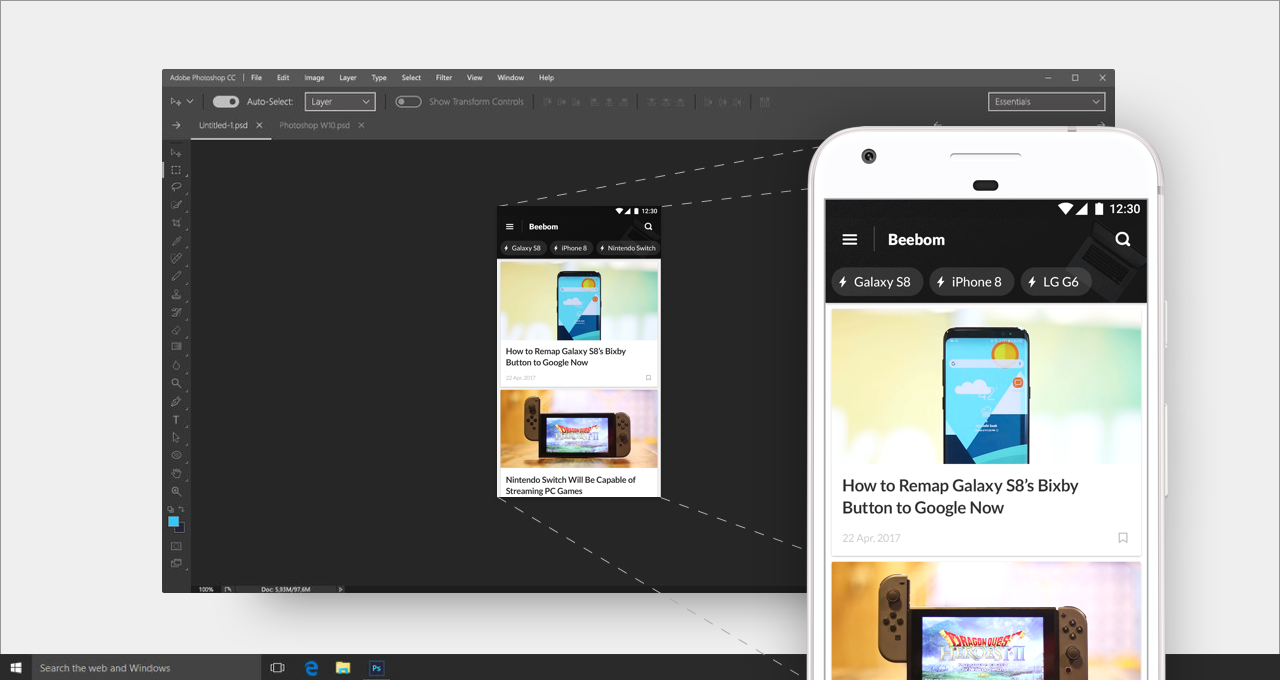Change the screen mode icon
This screenshot has width=1280, height=680.
pyautogui.click(x=176, y=563)
